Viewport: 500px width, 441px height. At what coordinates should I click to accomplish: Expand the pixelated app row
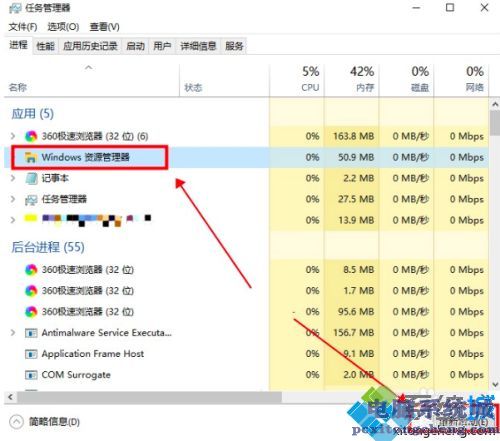tap(13, 220)
